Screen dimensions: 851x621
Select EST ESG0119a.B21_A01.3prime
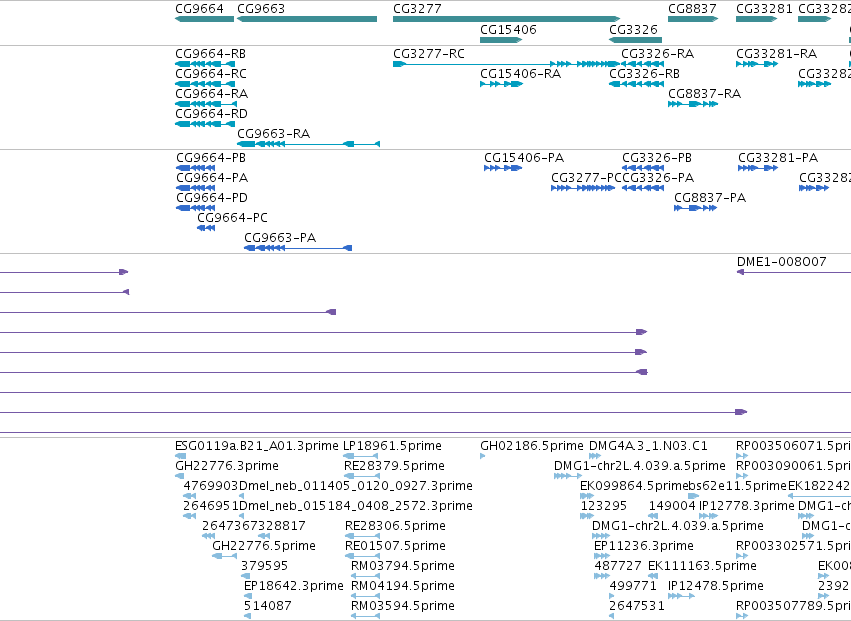[257, 446]
